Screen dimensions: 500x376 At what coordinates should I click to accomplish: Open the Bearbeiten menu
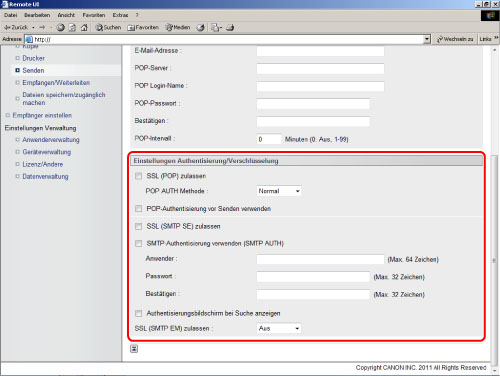coord(37,15)
